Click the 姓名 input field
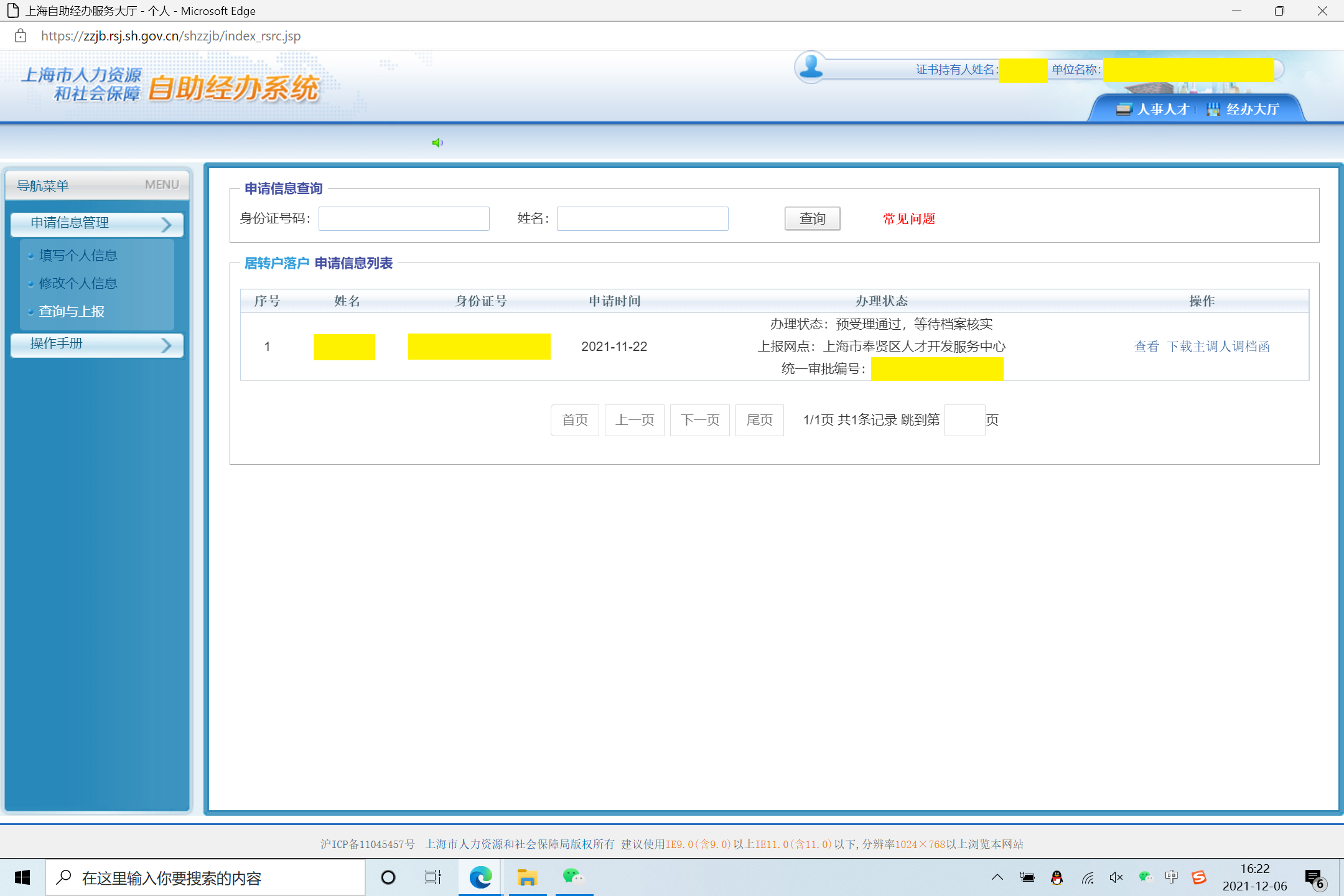 pyautogui.click(x=642, y=219)
